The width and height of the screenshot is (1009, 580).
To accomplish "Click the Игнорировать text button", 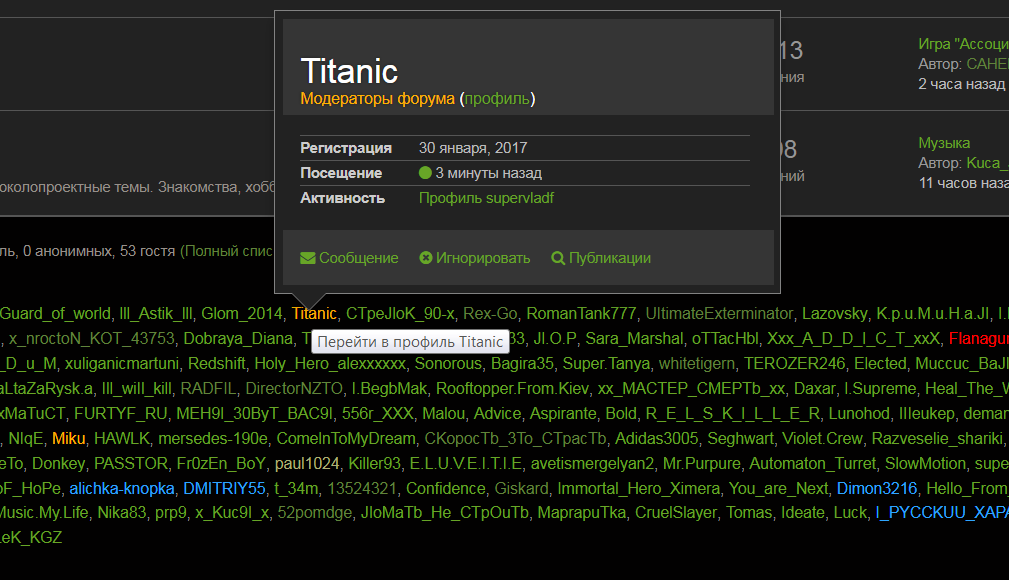I will coord(483,258).
